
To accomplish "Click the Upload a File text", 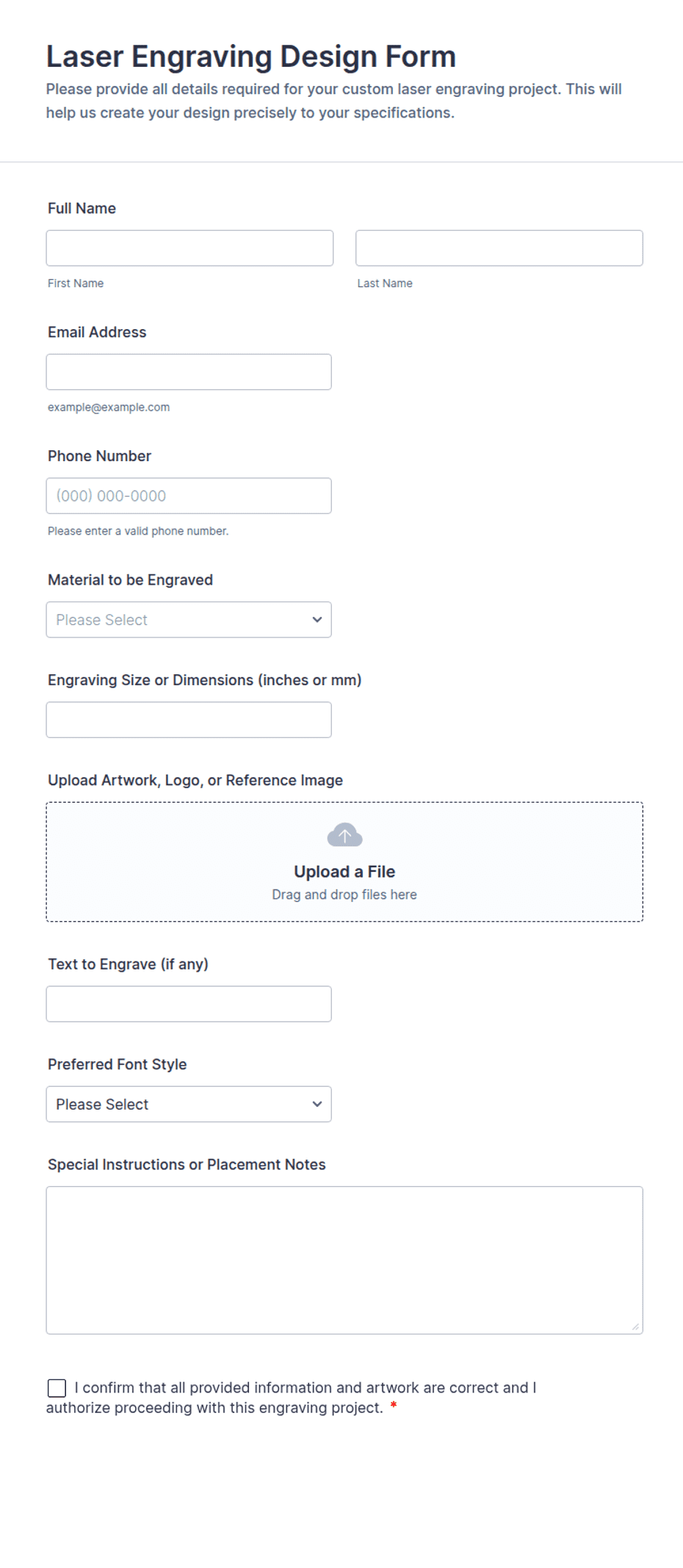I will pos(344,872).
